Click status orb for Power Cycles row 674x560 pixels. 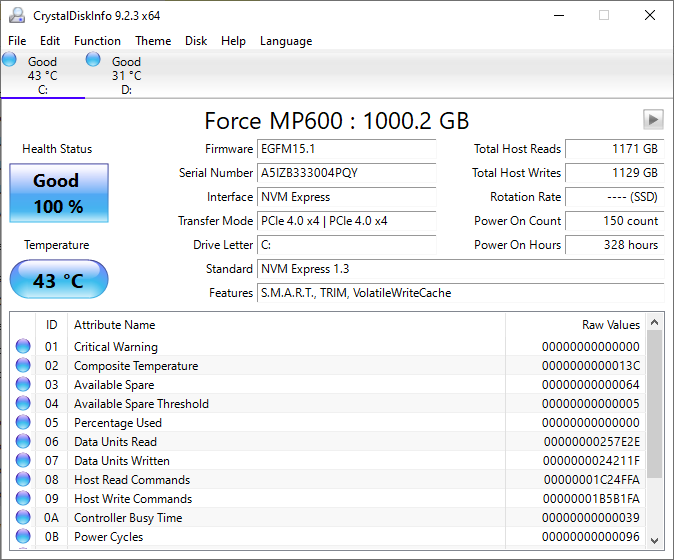[23, 536]
